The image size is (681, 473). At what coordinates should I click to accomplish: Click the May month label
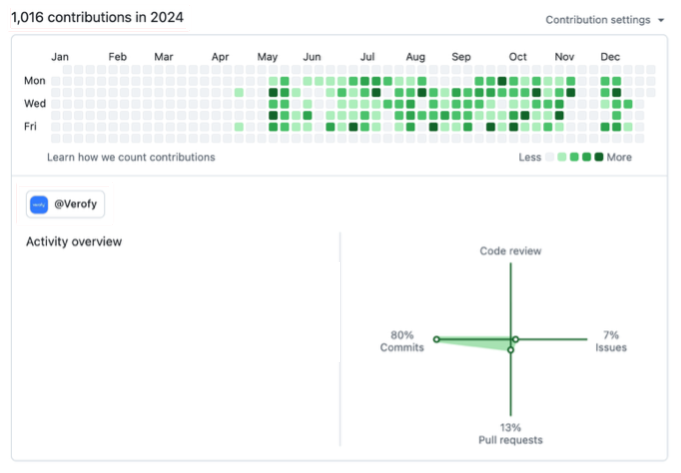tap(267, 57)
